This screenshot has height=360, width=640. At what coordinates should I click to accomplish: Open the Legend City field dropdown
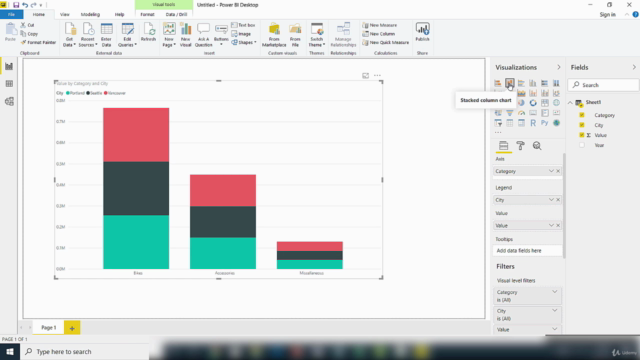tap(551, 200)
